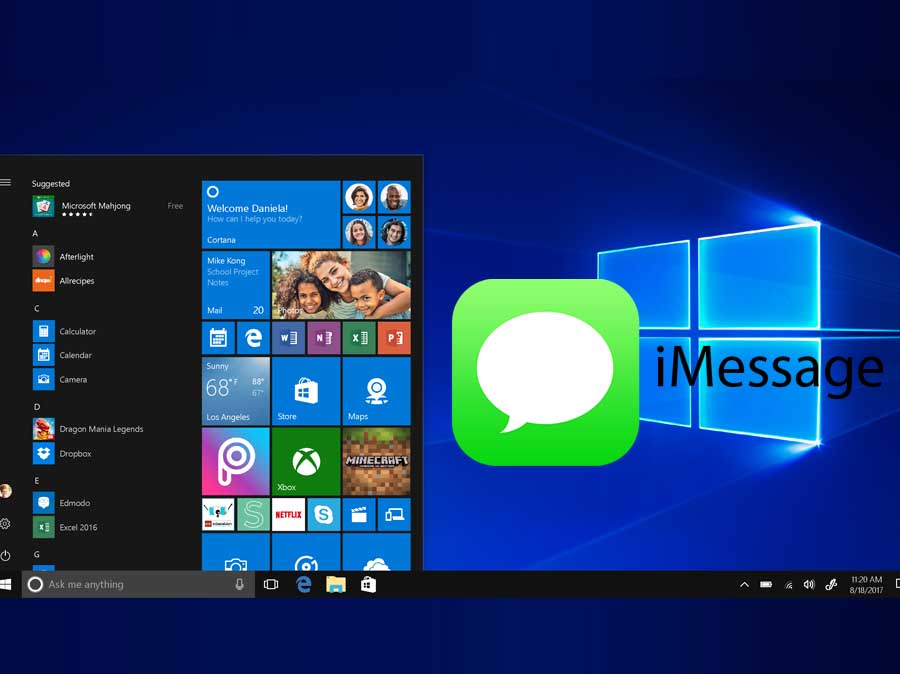Open Task View from the taskbar

pyautogui.click(x=271, y=584)
